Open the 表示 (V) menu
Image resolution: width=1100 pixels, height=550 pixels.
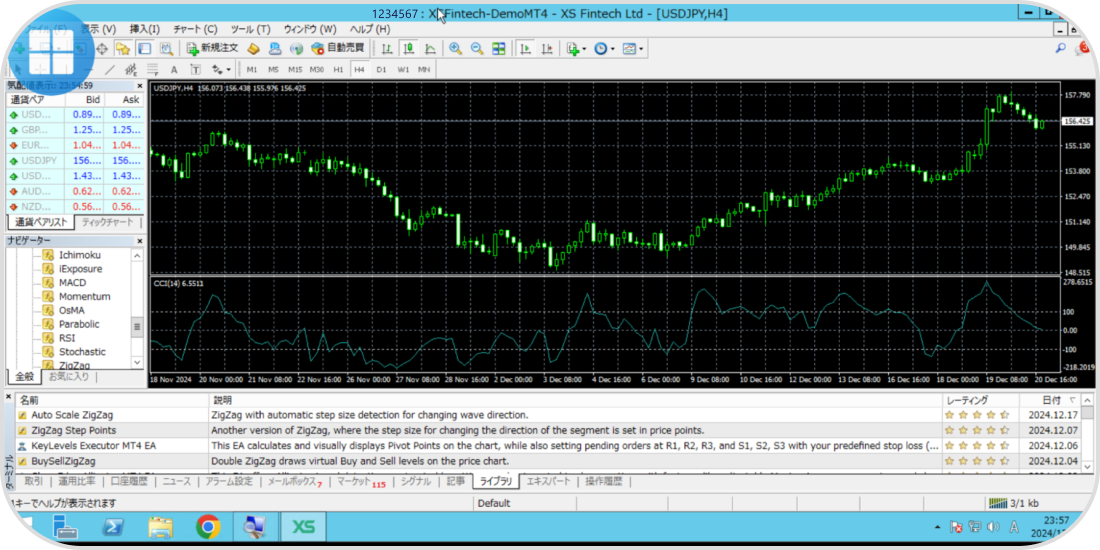pyautogui.click(x=98, y=29)
